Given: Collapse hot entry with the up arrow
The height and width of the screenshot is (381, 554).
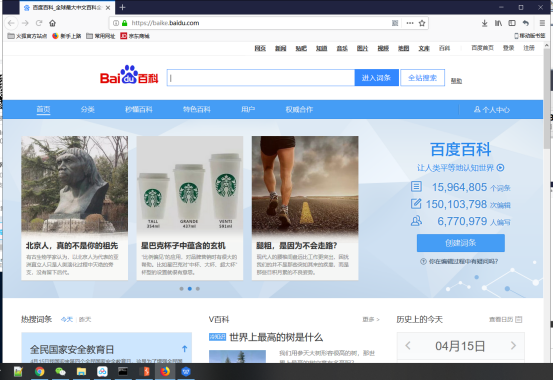Looking at the screenshot, I should [x=184, y=349].
